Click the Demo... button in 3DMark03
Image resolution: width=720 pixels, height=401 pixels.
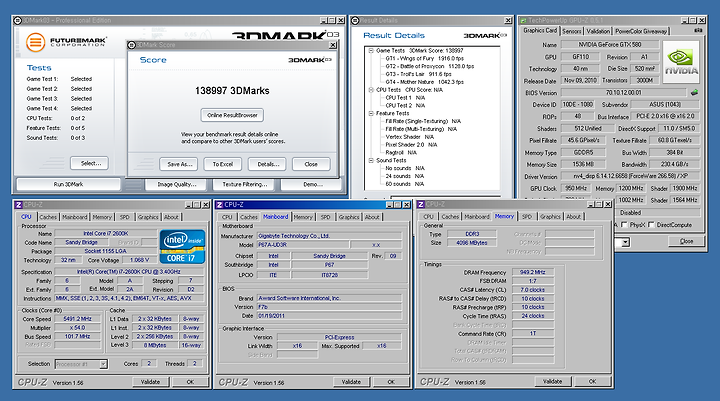pyautogui.click(x=312, y=184)
